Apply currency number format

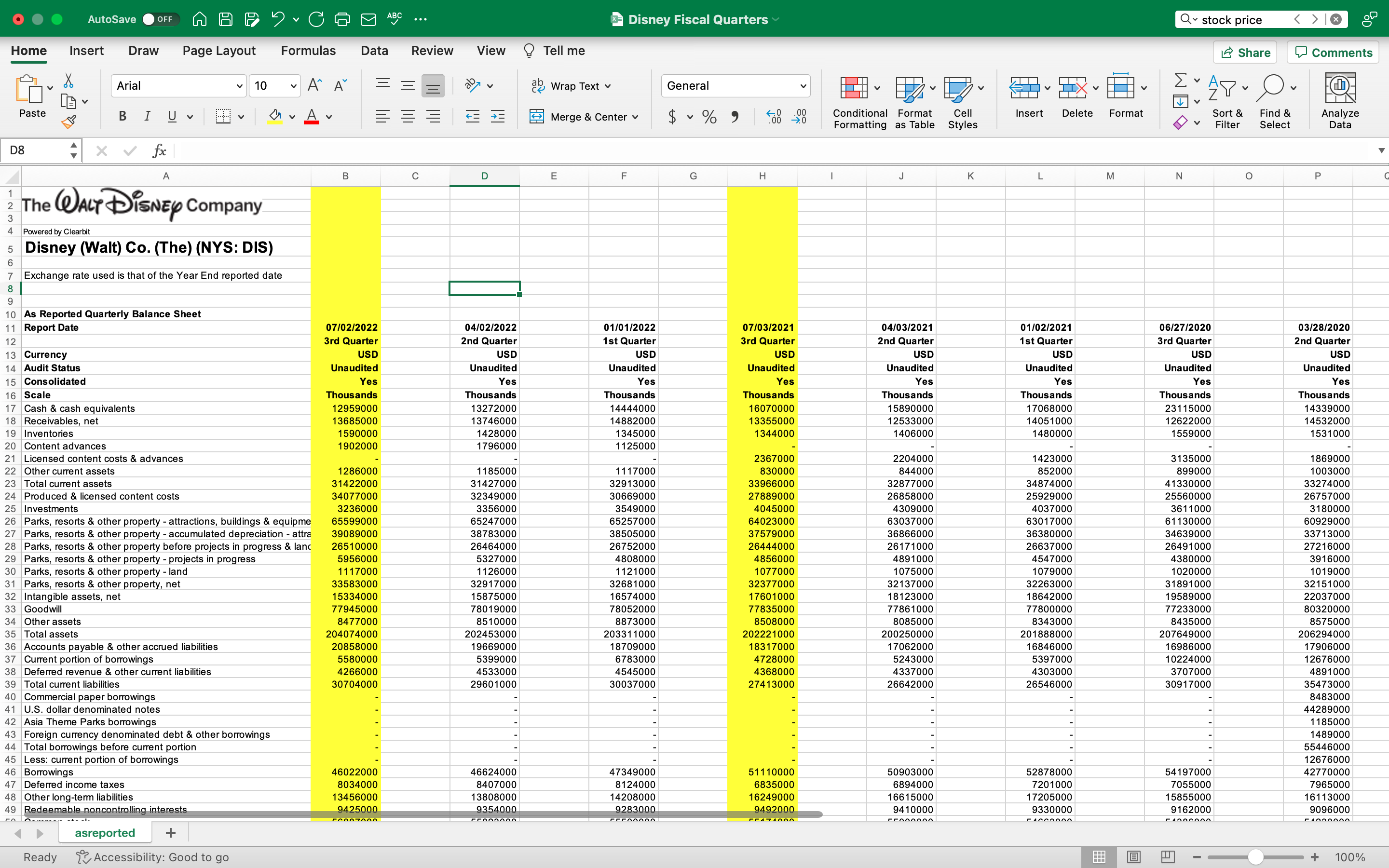tap(673, 117)
